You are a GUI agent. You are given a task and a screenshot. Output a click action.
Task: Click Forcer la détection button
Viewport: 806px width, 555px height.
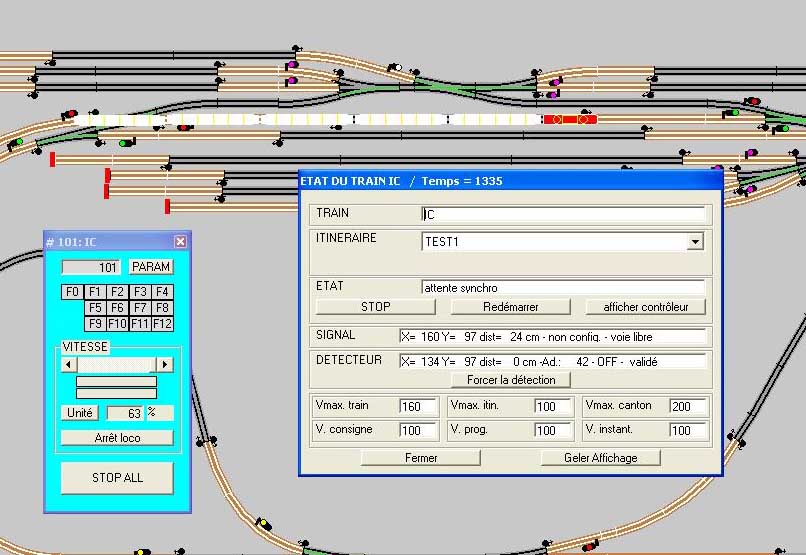click(511, 380)
